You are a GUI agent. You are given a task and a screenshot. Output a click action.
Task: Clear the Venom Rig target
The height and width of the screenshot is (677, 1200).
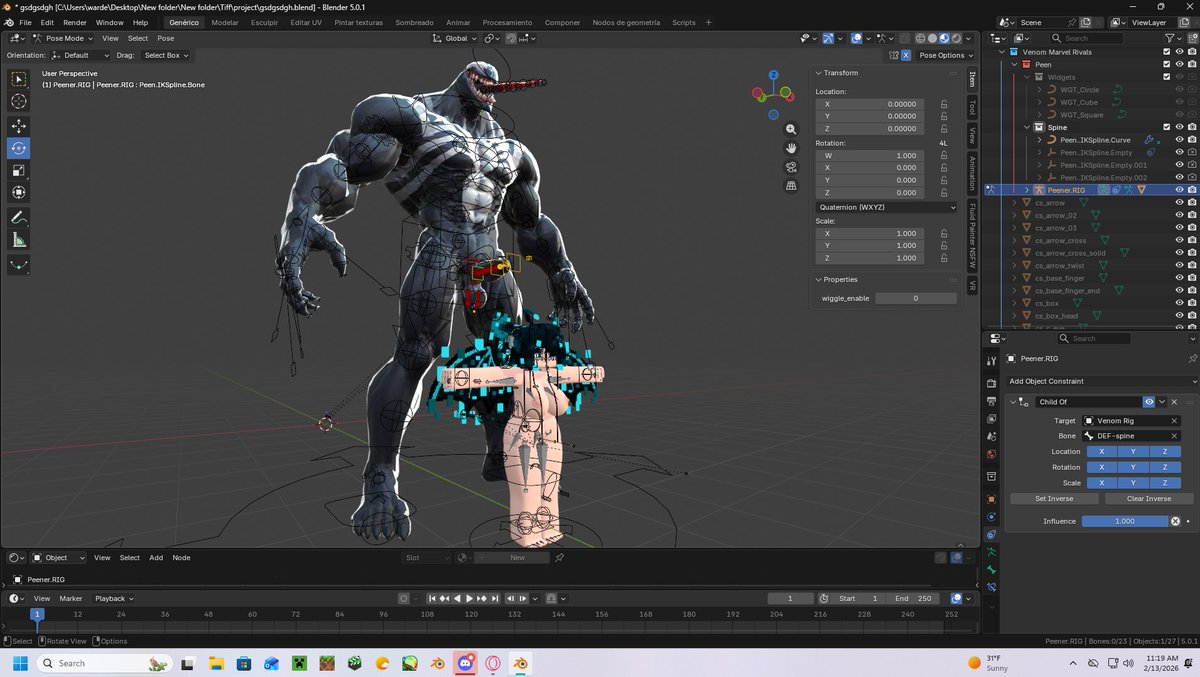click(x=1175, y=421)
